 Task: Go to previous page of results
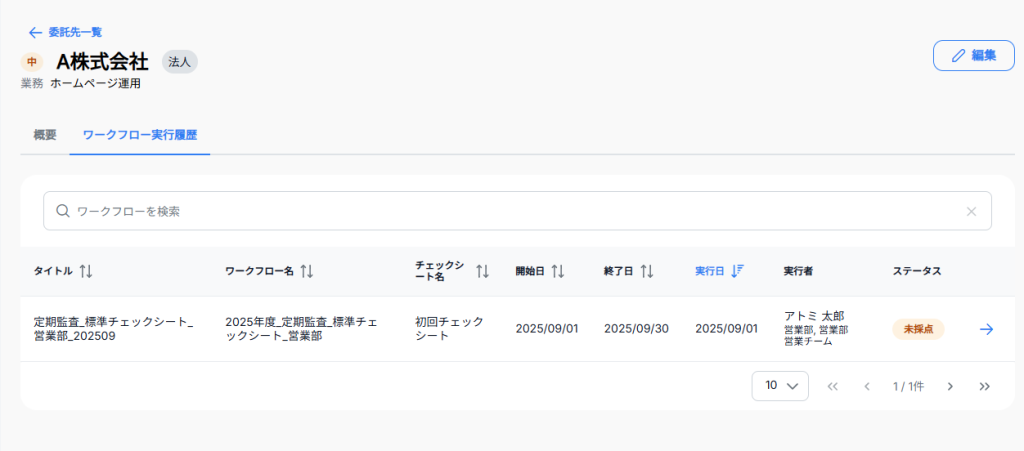tap(867, 386)
